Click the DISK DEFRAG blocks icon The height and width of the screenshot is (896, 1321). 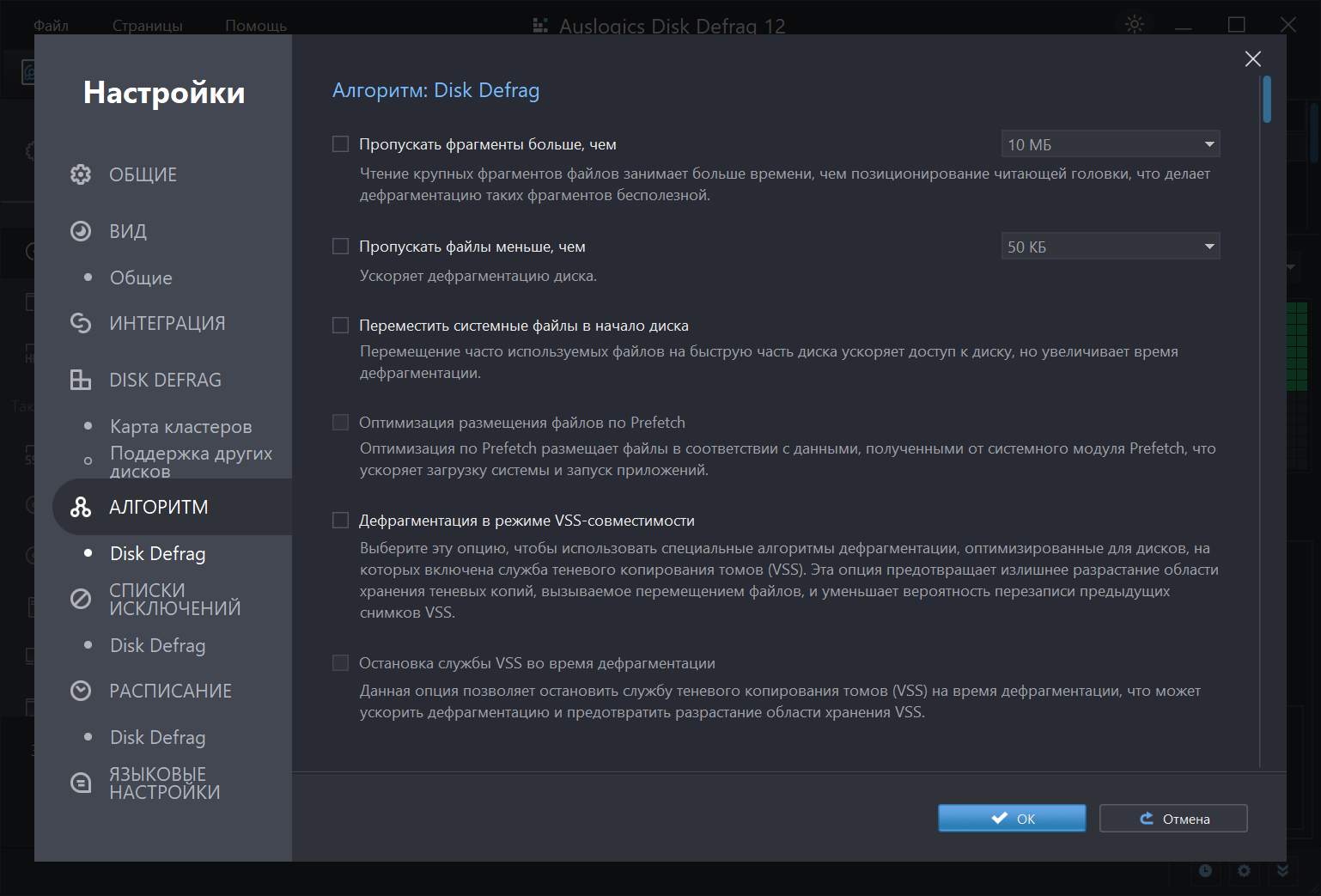pos(81,380)
